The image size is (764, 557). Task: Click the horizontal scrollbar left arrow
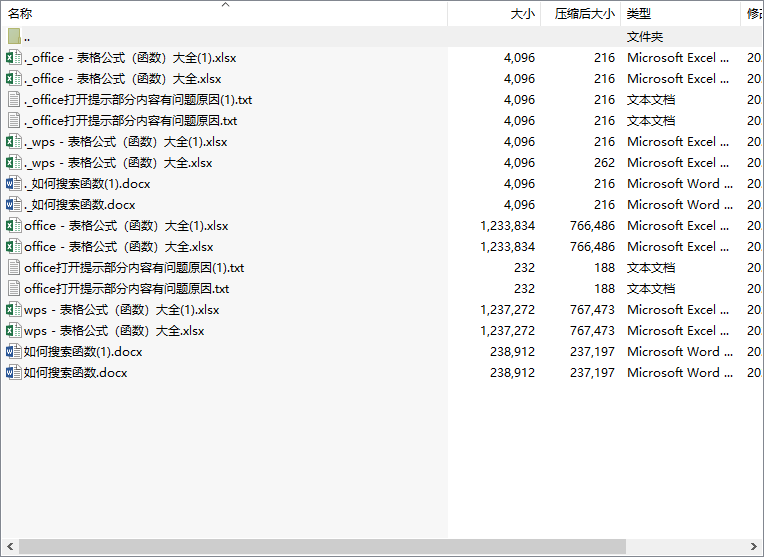(10, 546)
